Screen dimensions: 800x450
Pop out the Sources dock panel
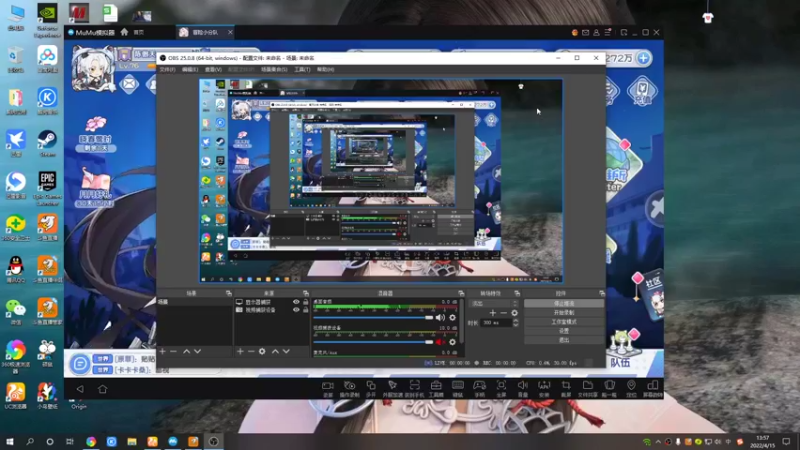[306, 293]
